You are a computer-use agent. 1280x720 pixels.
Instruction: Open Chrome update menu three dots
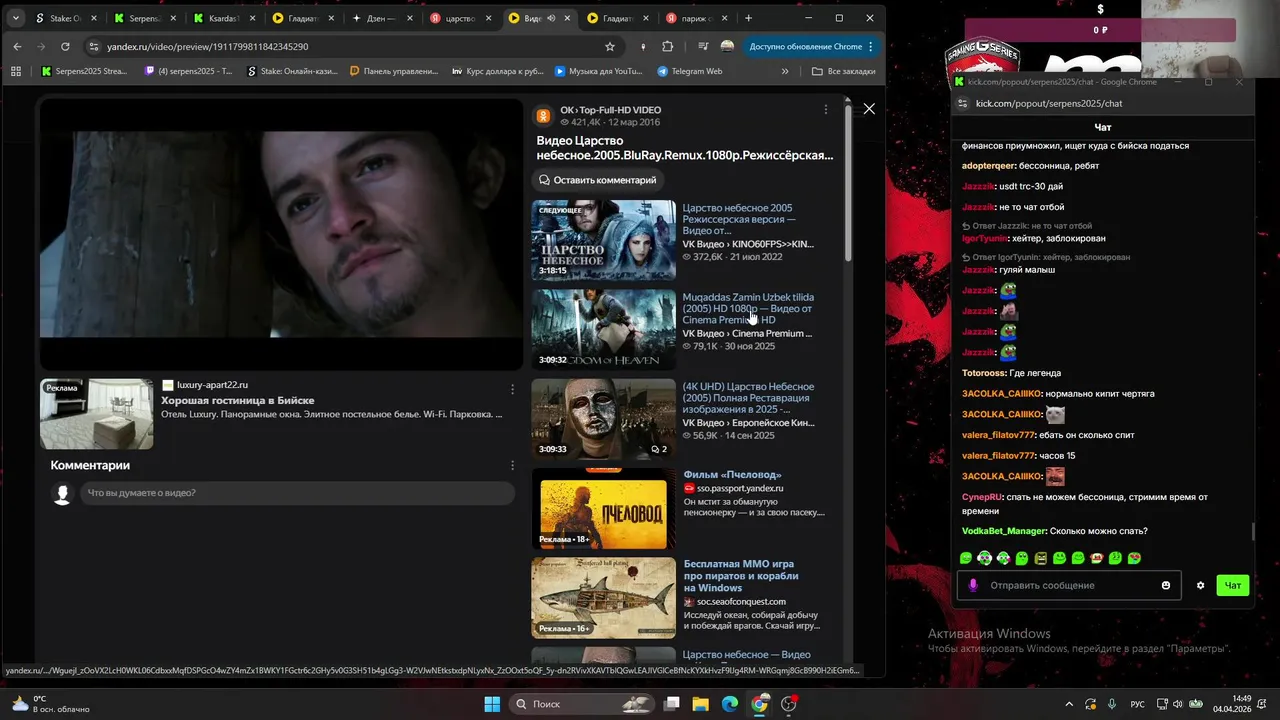[x=870, y=46]
